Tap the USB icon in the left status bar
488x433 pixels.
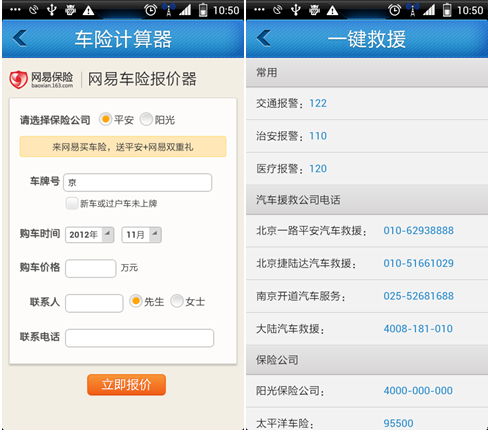point(51,10)
